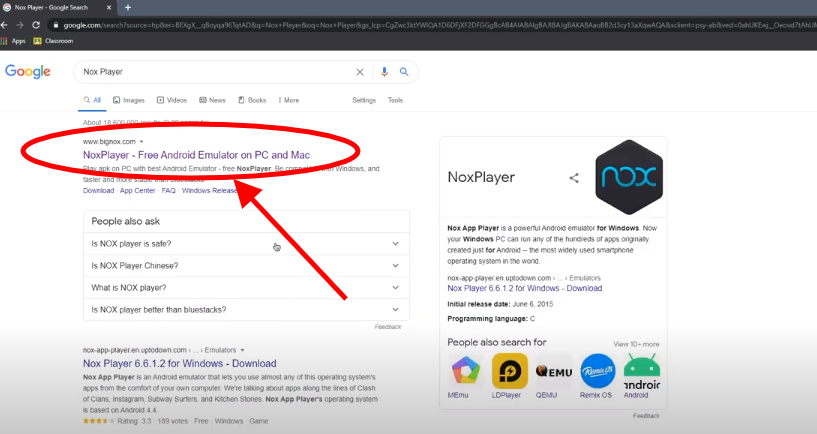Viewport: 817px width, 434px height.
Task: Close the Nox Player search tab
Action: 109,8
